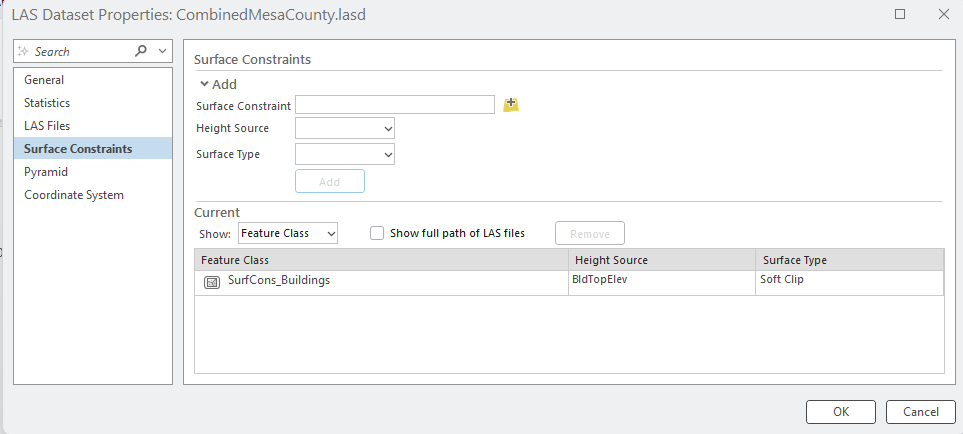Select the Surface Constraints page
This screenshot has width=963, height=434.
coord(93,149)
